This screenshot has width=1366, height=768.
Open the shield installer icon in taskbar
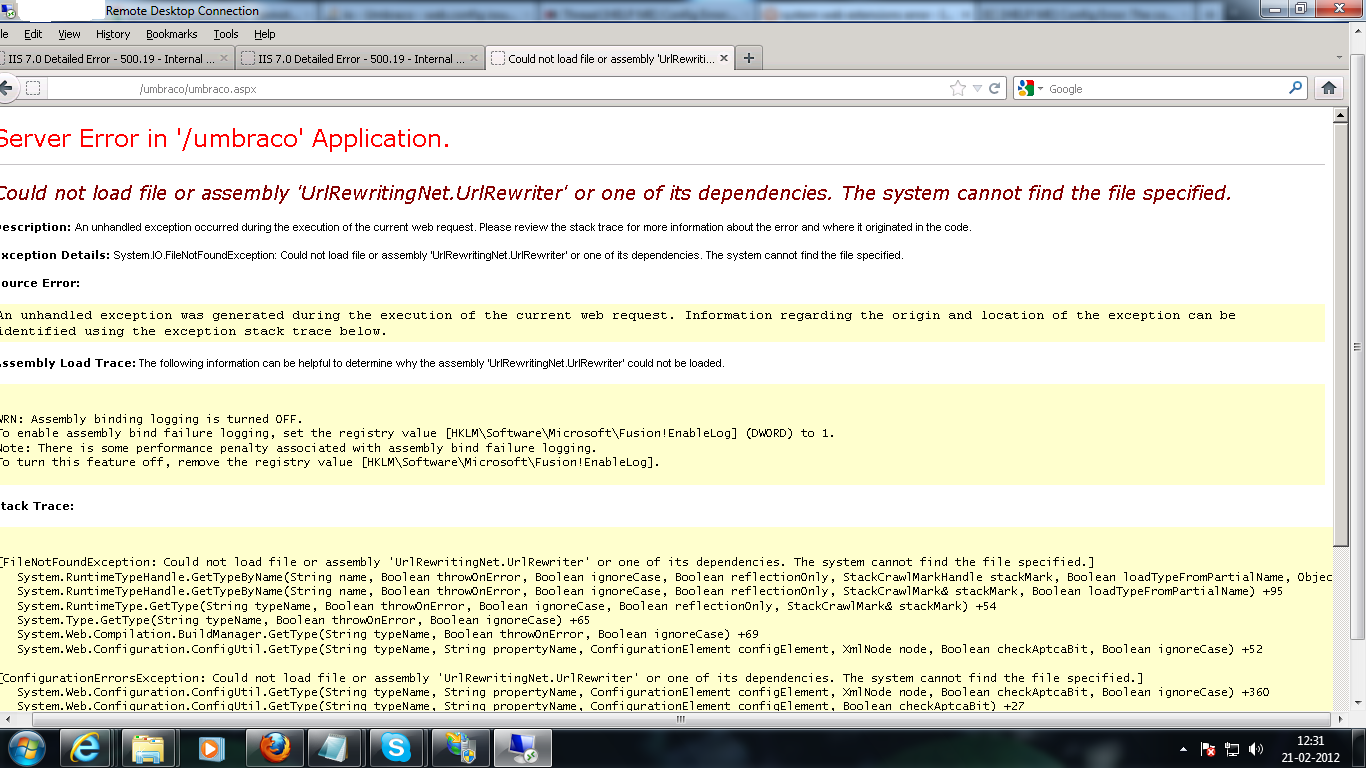459,748
